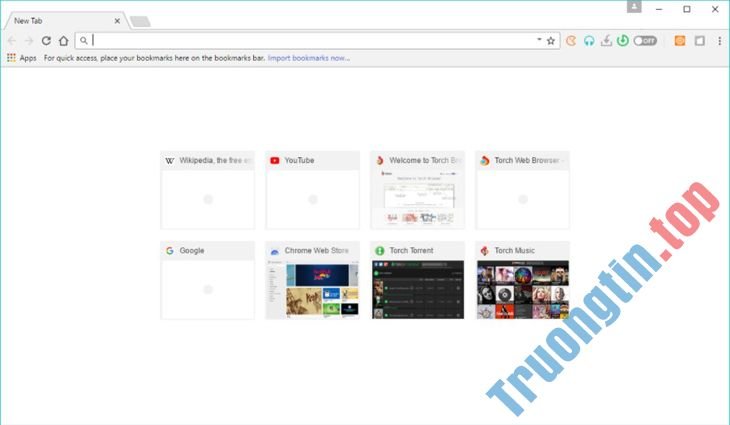Select the New Tab tab
Viewport: 730px width, 425px height.
click(x=65, y=21)
